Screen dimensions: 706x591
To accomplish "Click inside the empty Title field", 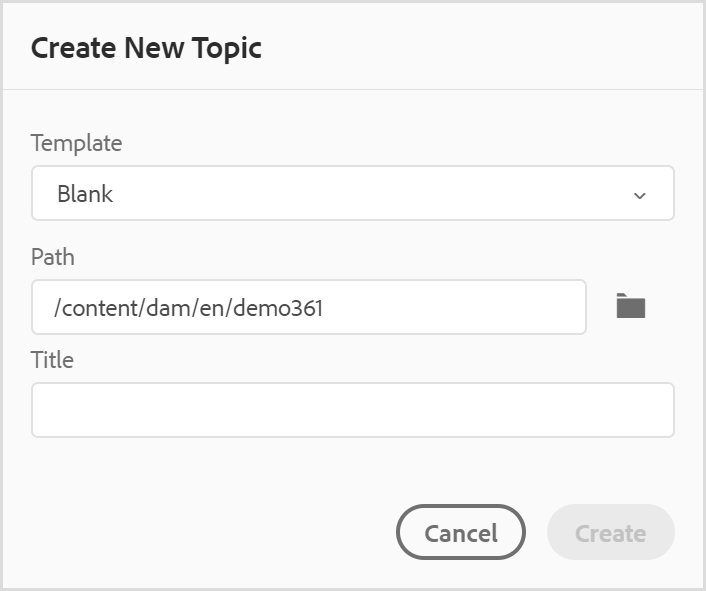I will pyautogui.click(x=353, y=410).
